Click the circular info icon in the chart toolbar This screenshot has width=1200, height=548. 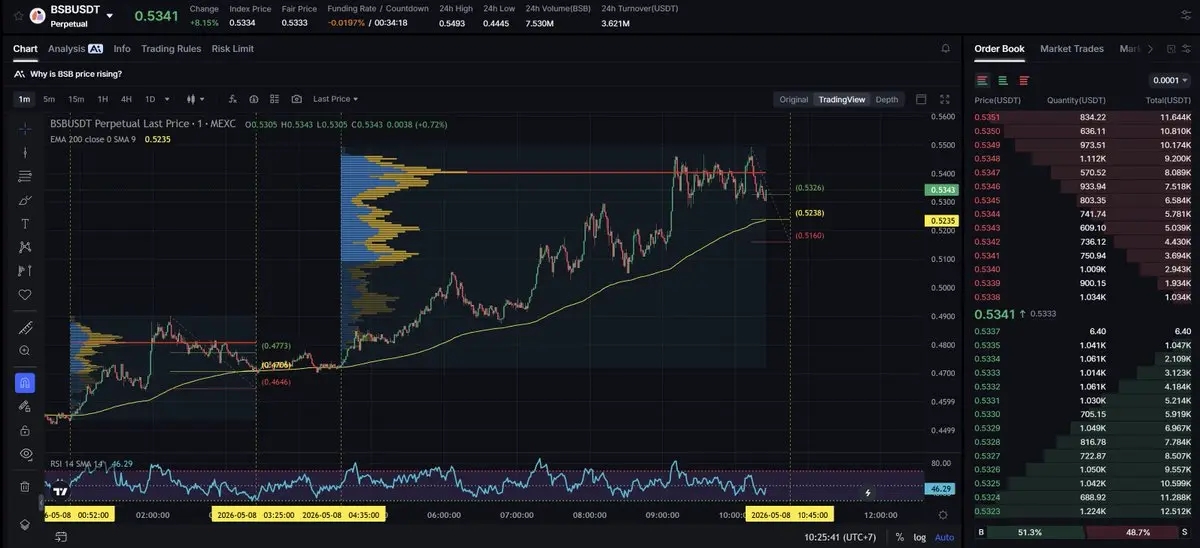254,99
